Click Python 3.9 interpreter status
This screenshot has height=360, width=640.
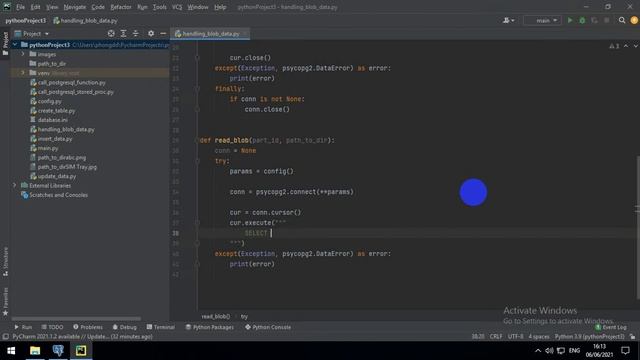[x=589, y=337]
